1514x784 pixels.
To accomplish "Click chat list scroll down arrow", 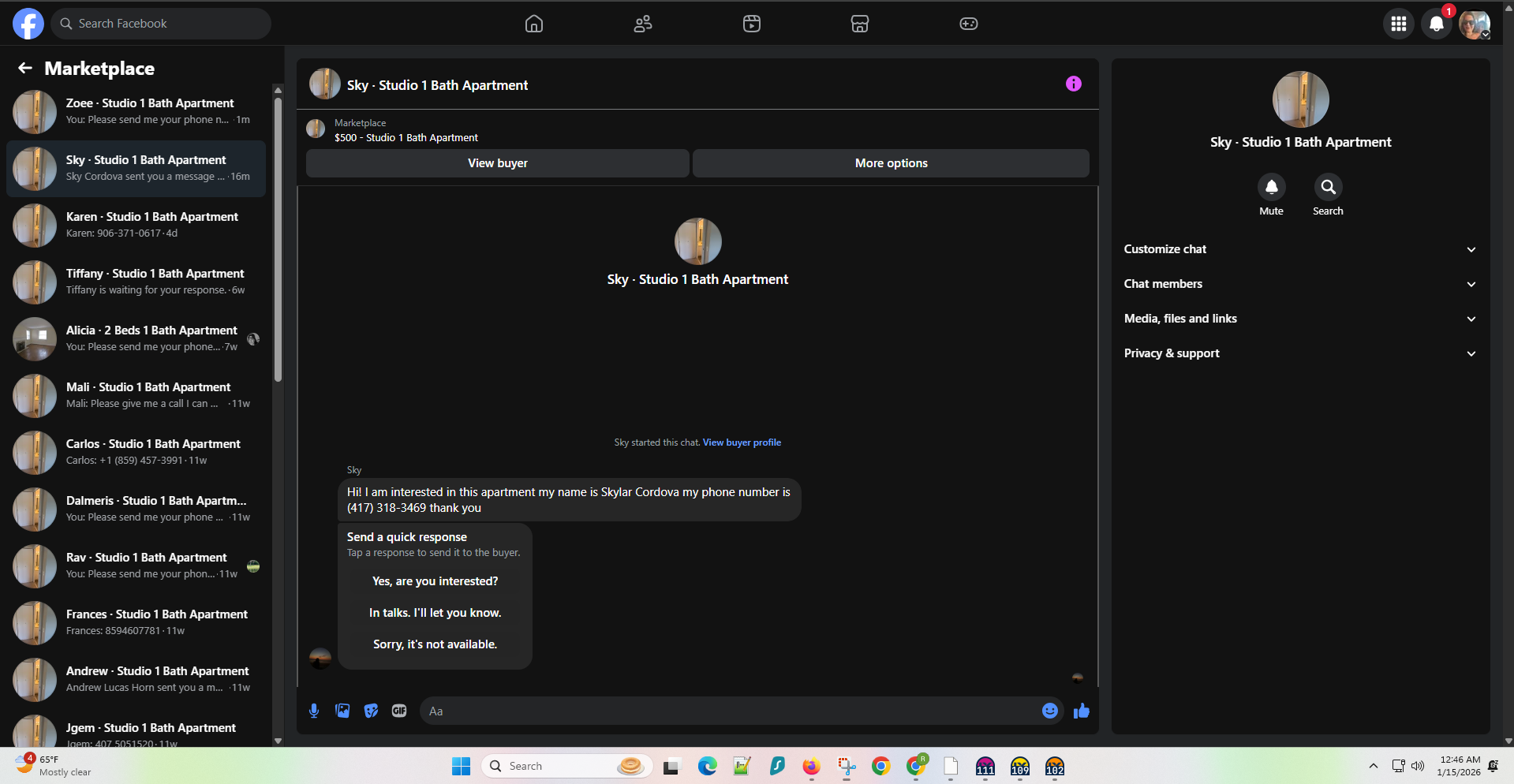I will [x=278, y=741].
